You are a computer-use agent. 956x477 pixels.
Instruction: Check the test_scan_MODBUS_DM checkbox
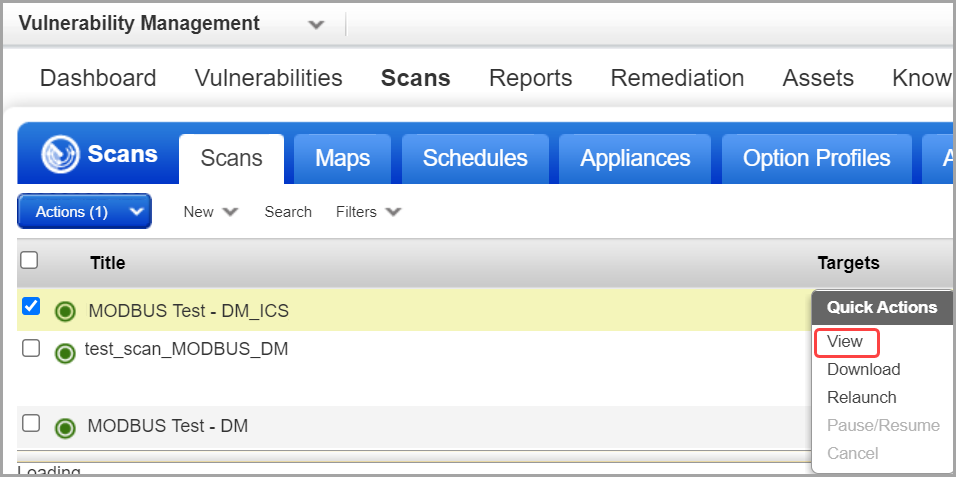(x=31, y=348)
